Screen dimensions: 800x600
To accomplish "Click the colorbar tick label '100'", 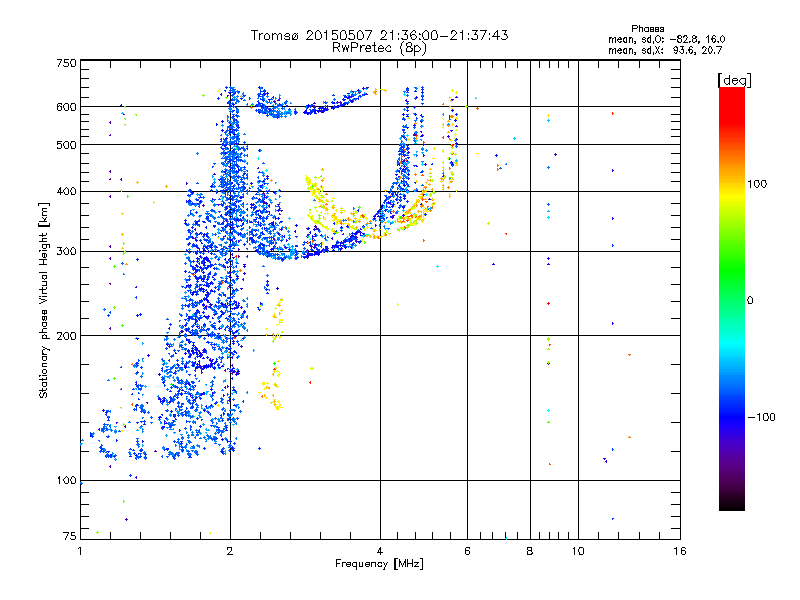I will 757,184.
